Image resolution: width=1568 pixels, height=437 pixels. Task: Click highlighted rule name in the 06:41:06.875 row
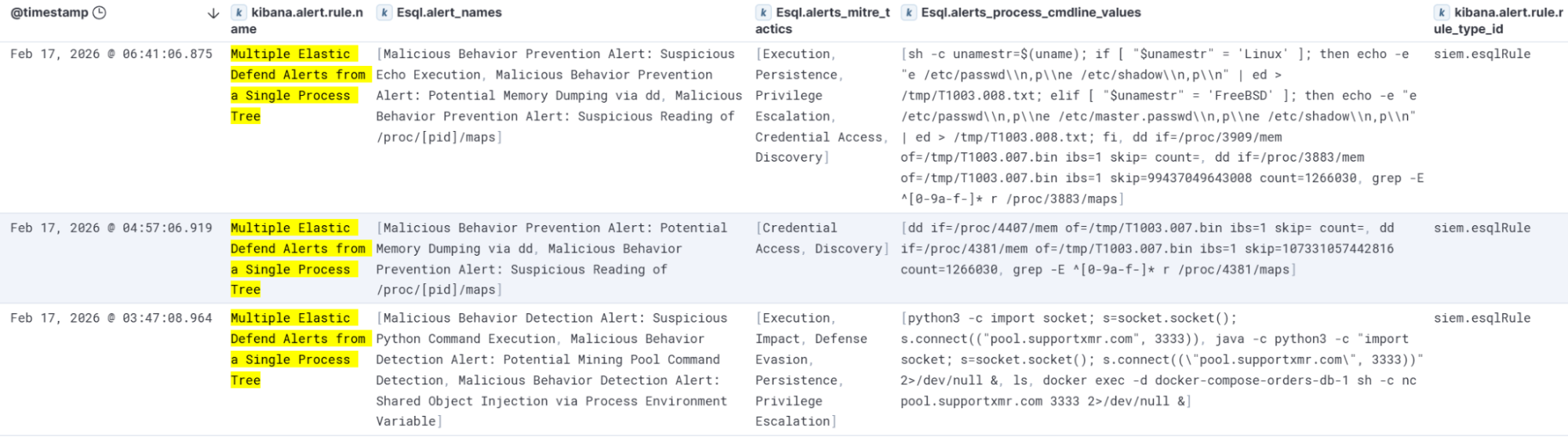click(299, 85)
